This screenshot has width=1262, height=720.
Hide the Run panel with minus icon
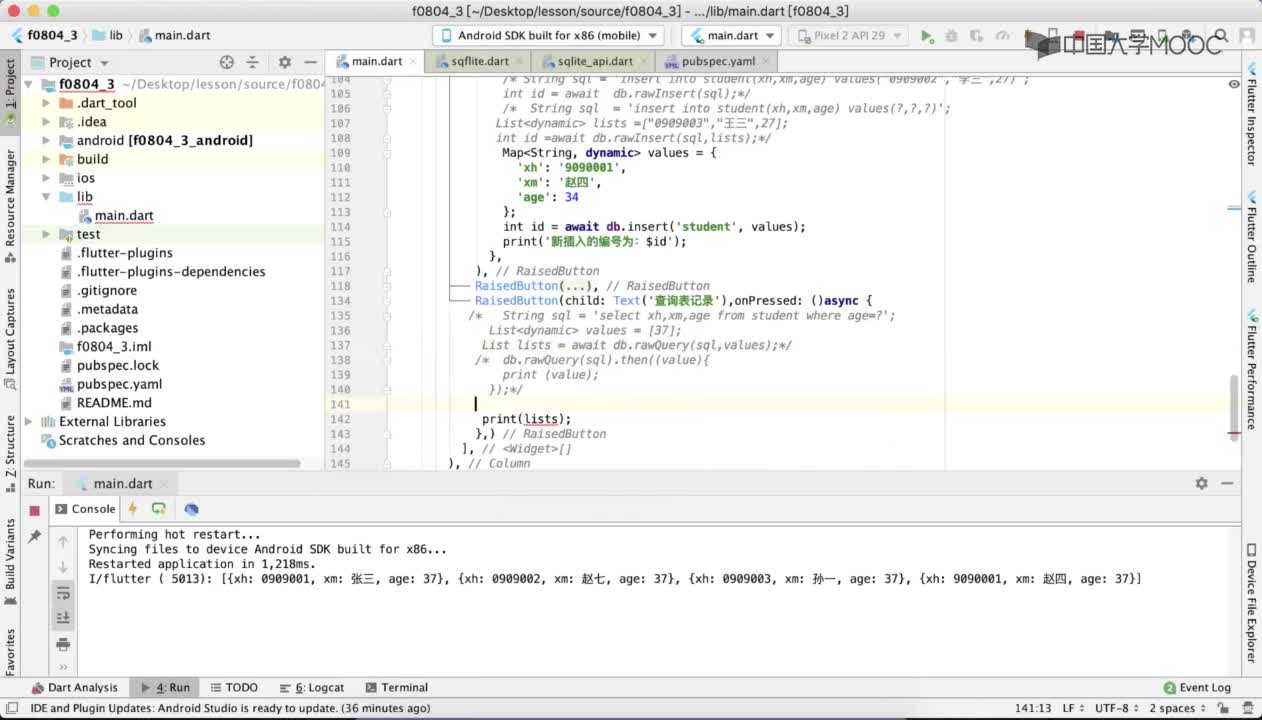pos(1228,483)
